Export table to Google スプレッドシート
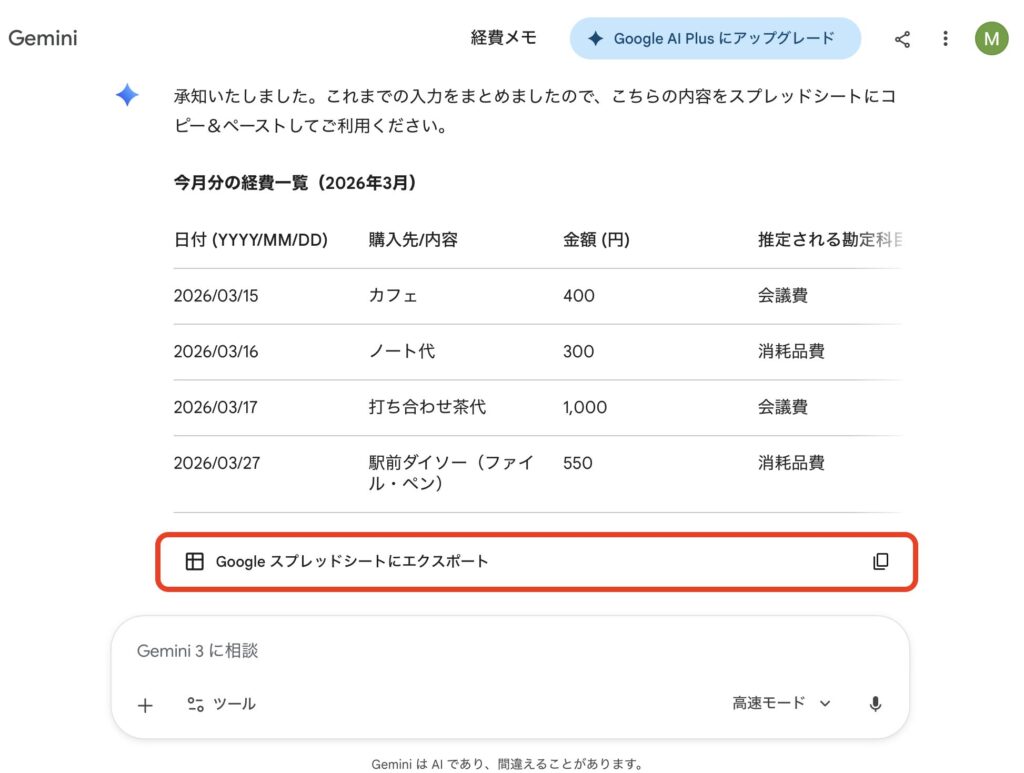This screenshot has height=773, width=1024. coord(352,562)
